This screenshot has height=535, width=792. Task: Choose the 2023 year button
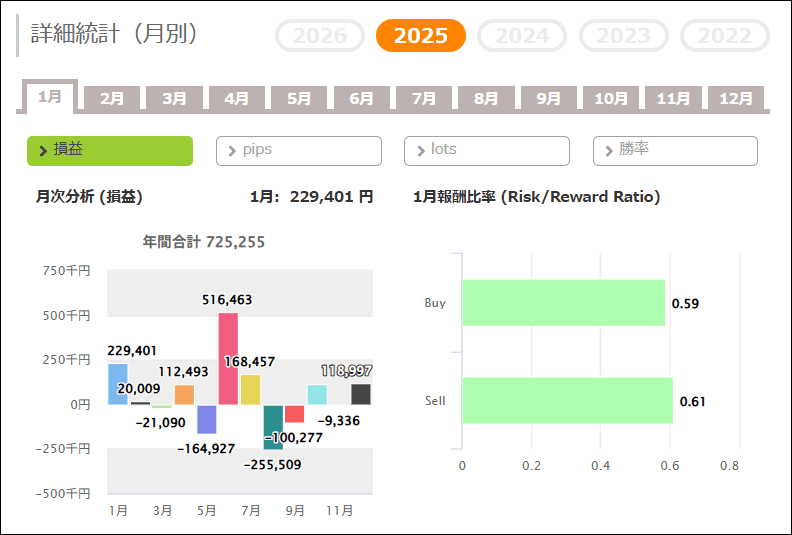click(623, 36)
